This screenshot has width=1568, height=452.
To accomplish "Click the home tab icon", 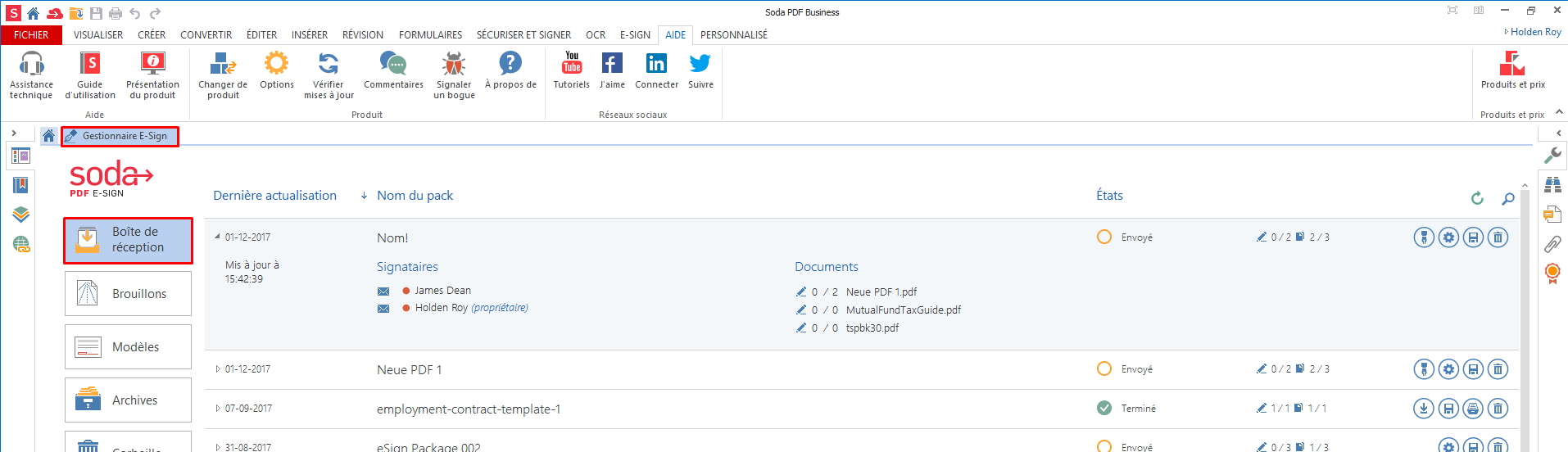I will 49,136.
